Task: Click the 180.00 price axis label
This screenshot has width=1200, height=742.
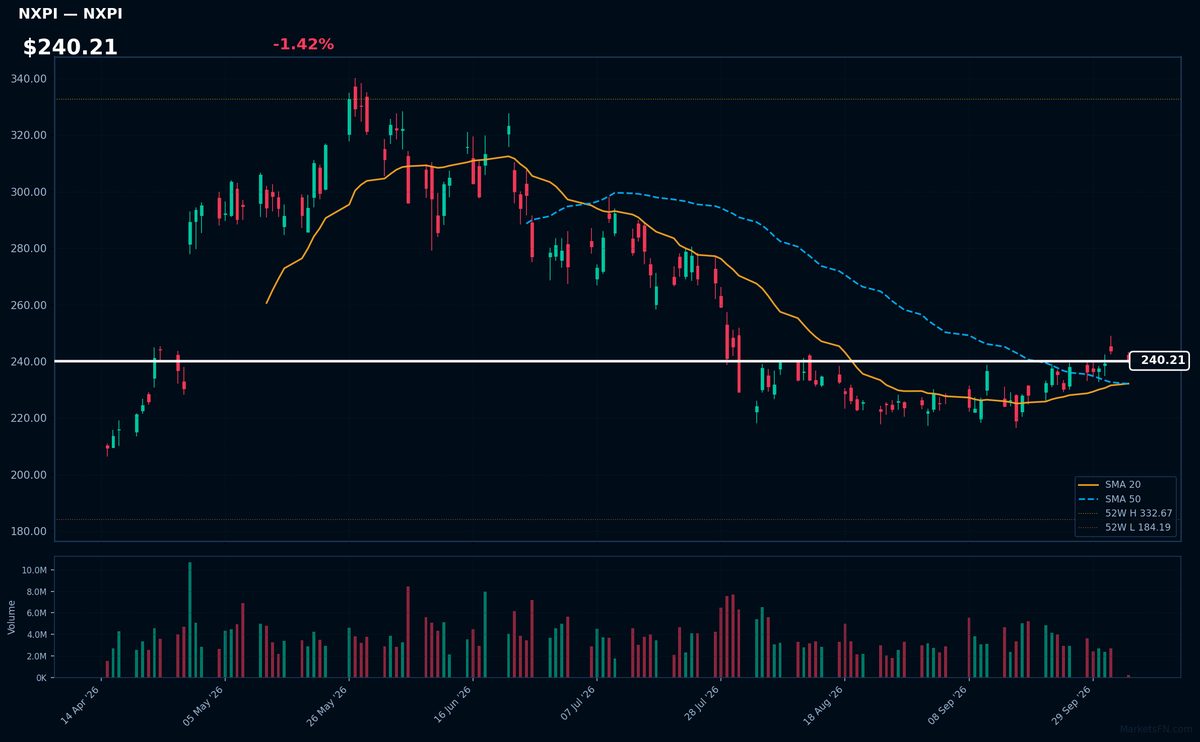Action: click(x=29, y=531)
